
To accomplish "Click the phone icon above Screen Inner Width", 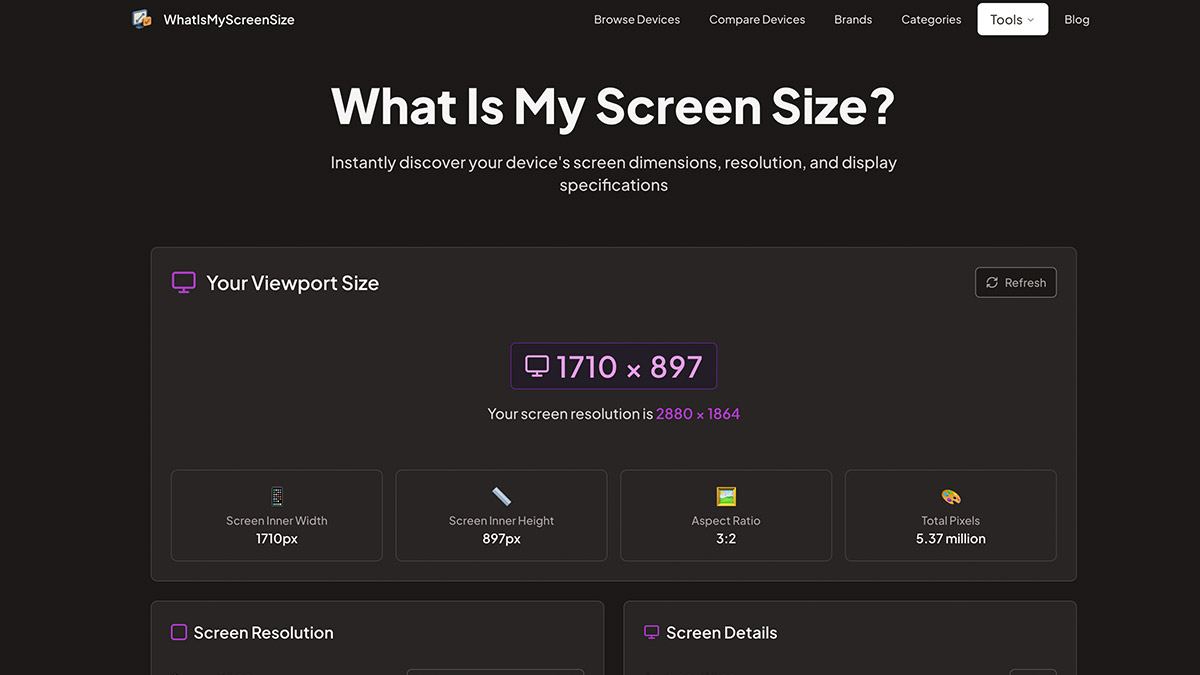I will [x=277, y=496].
